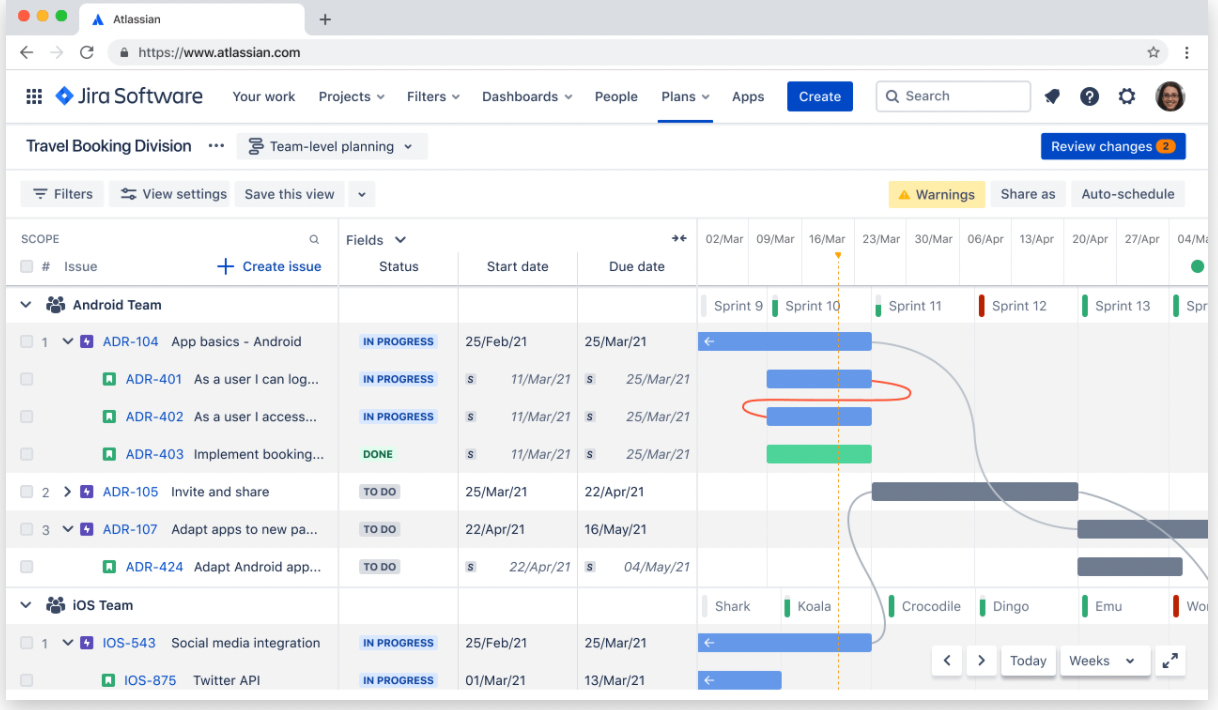The height and width of the screenshot is (710, 1218).
Task: Open the Fields dropdown
Action: pos(376,239)
